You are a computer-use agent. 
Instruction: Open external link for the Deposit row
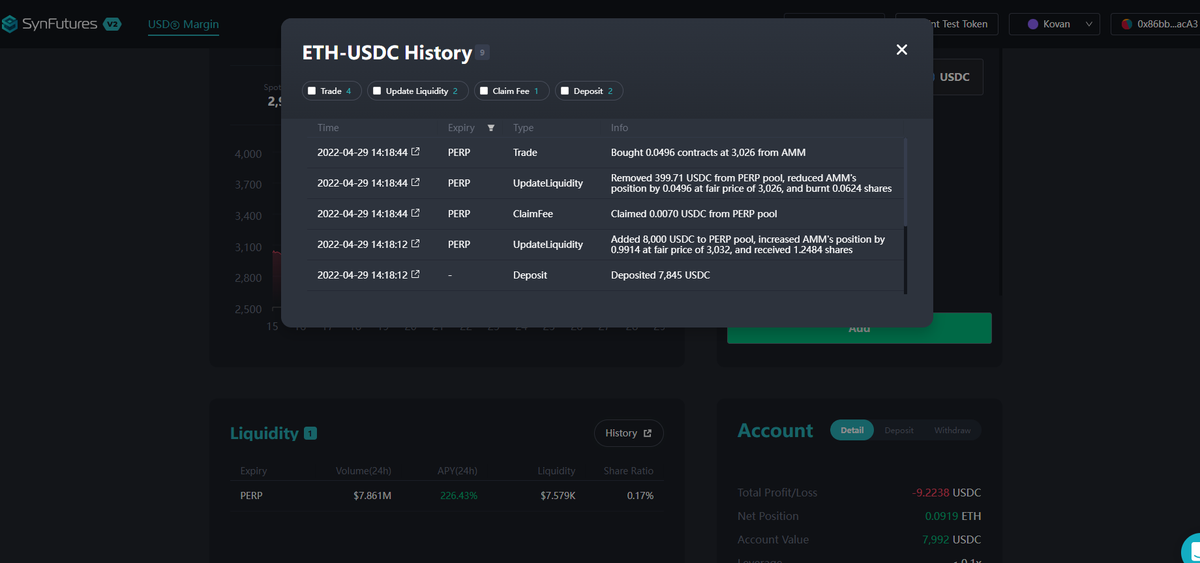(x=416, y=274)
